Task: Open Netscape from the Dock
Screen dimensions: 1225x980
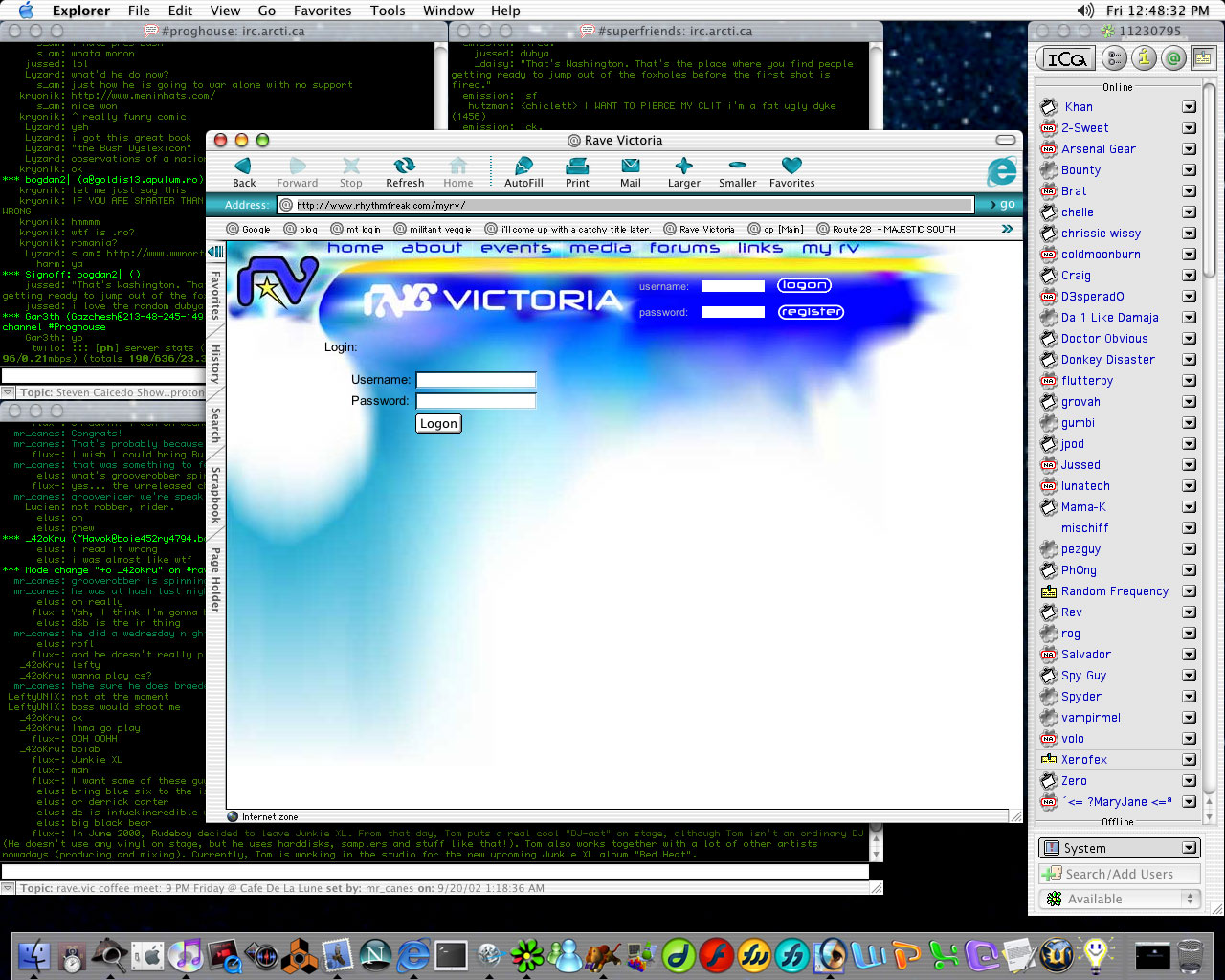Action: [x=375, y=954]
